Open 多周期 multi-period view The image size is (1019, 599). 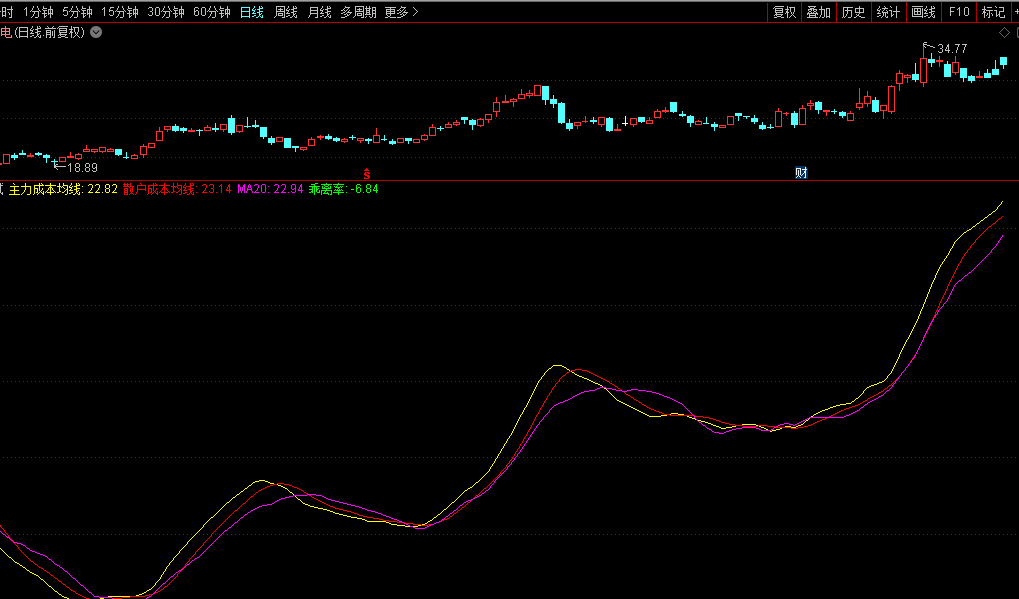(358, 12)
